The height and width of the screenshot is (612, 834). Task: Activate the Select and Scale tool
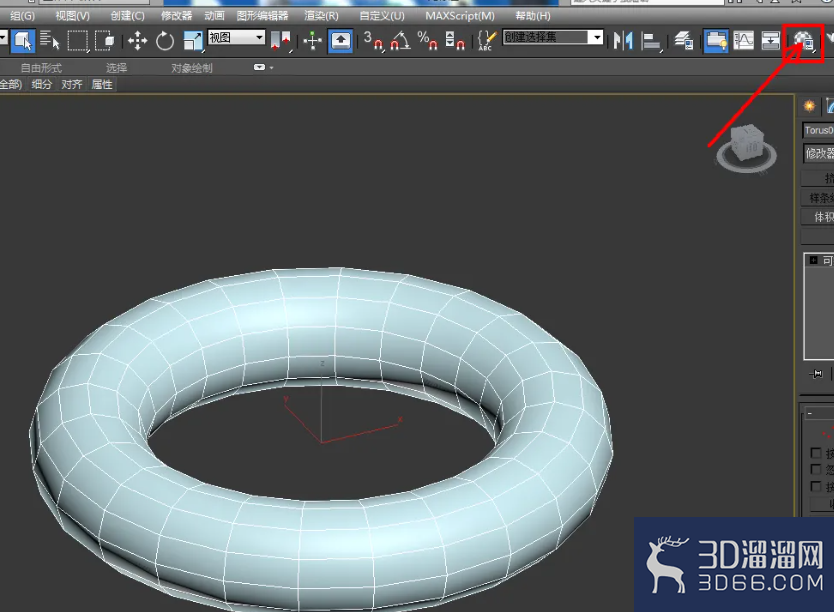tap(192, 41)
